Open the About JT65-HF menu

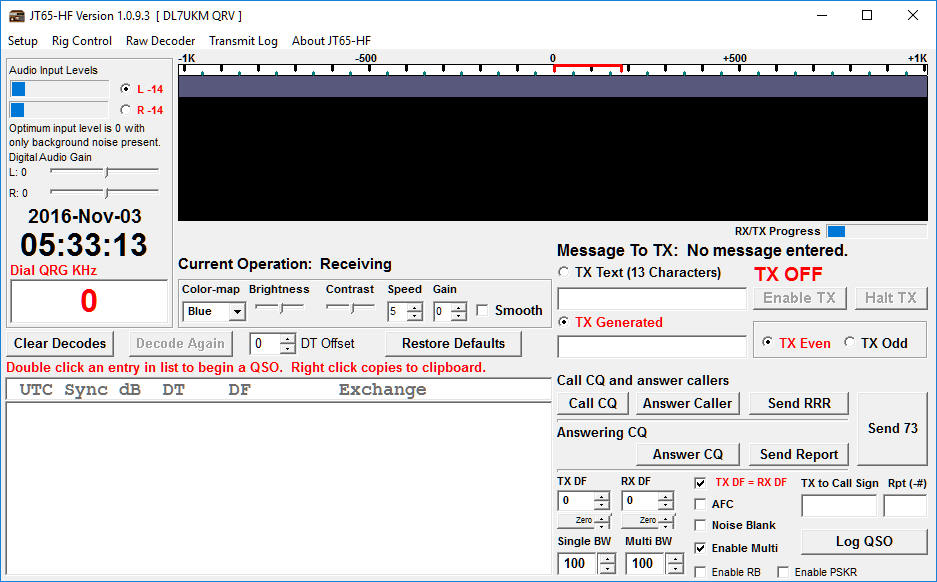[331, 41]
